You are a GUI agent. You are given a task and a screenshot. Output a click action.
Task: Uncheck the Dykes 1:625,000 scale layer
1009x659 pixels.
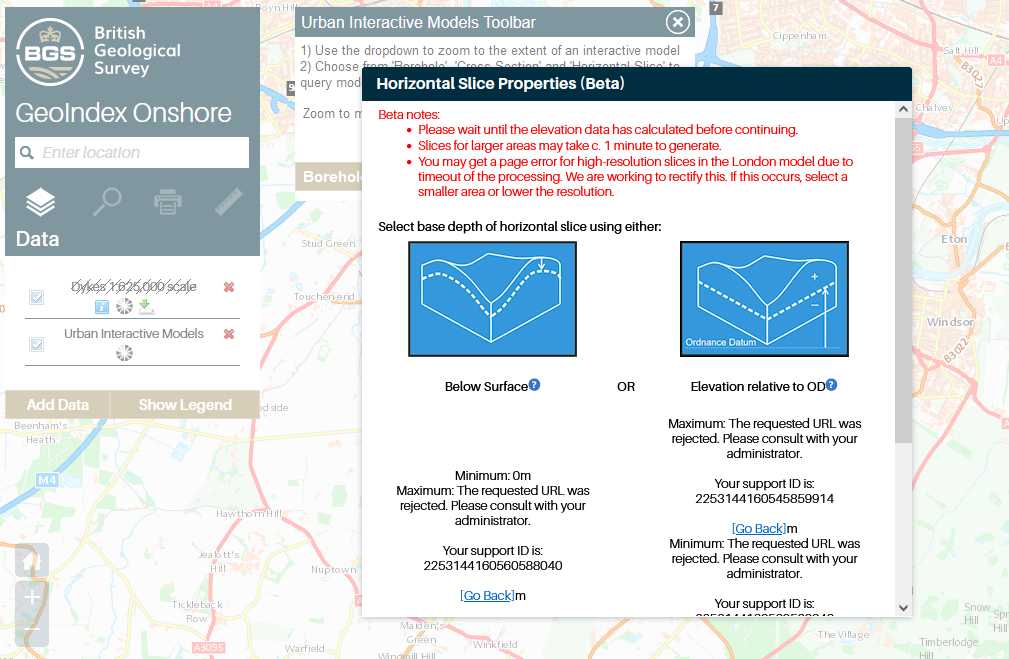(37, 297)
